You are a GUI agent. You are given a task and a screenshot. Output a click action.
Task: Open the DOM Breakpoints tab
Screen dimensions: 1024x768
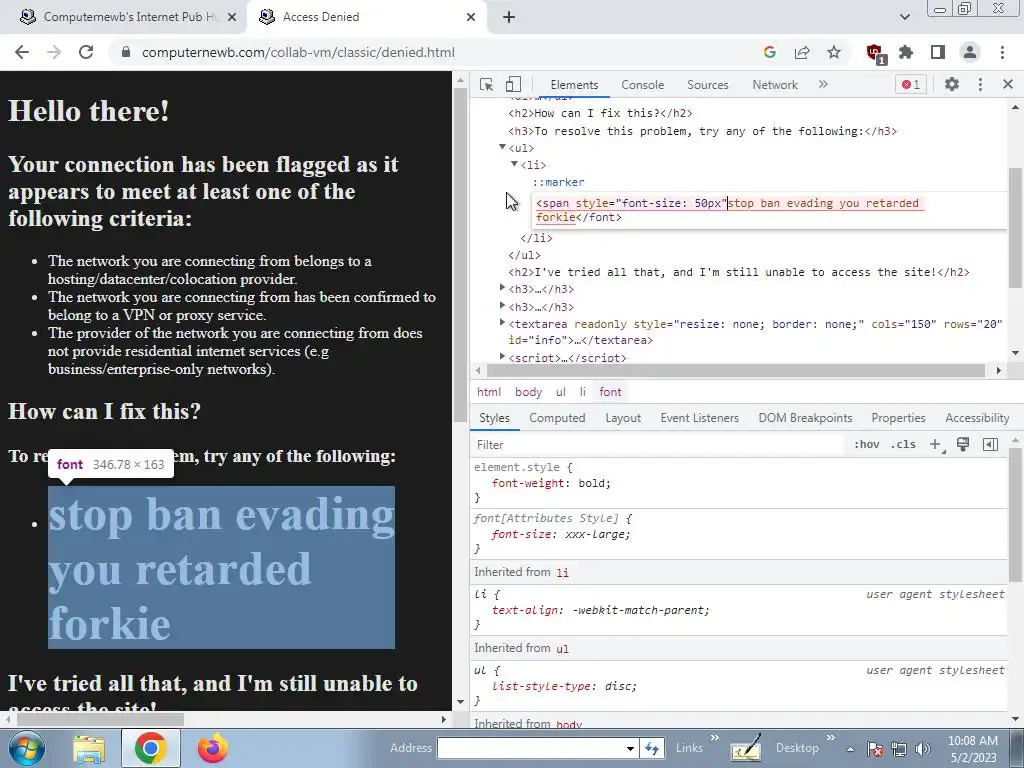(805, 418)
